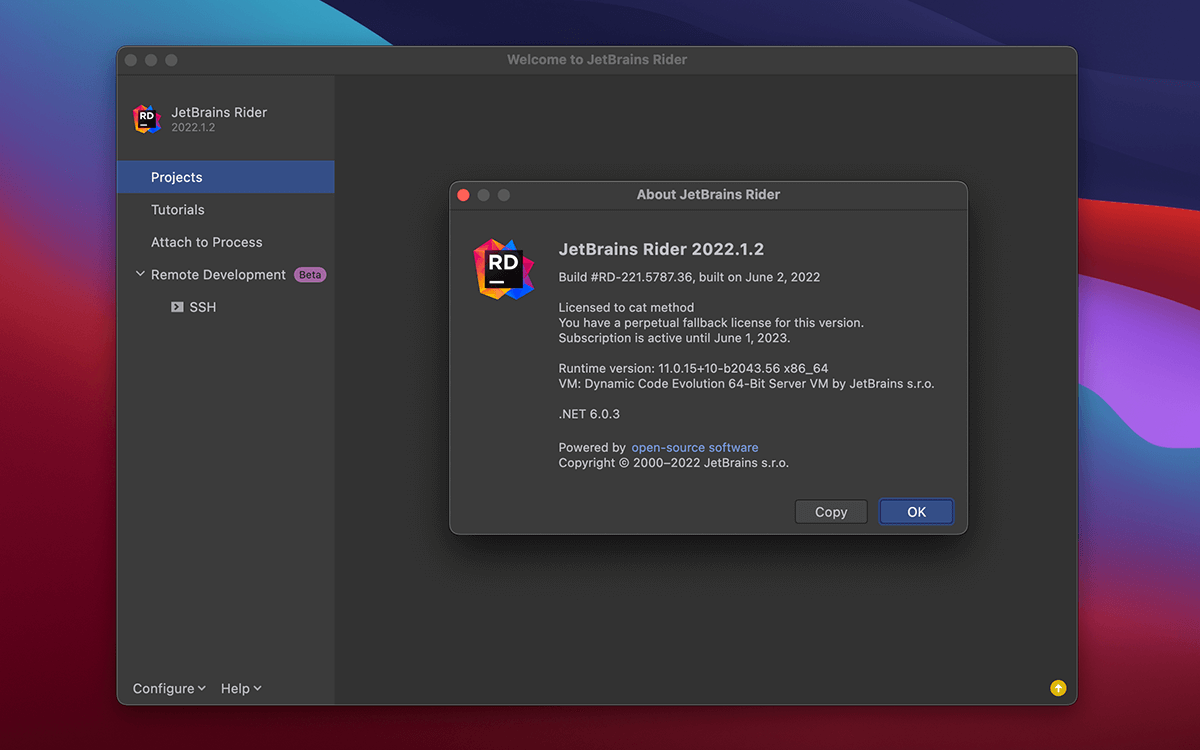Collapse the Remote Development section
1200x750 pixels.
pyautogui.click(x=140, y=275)
